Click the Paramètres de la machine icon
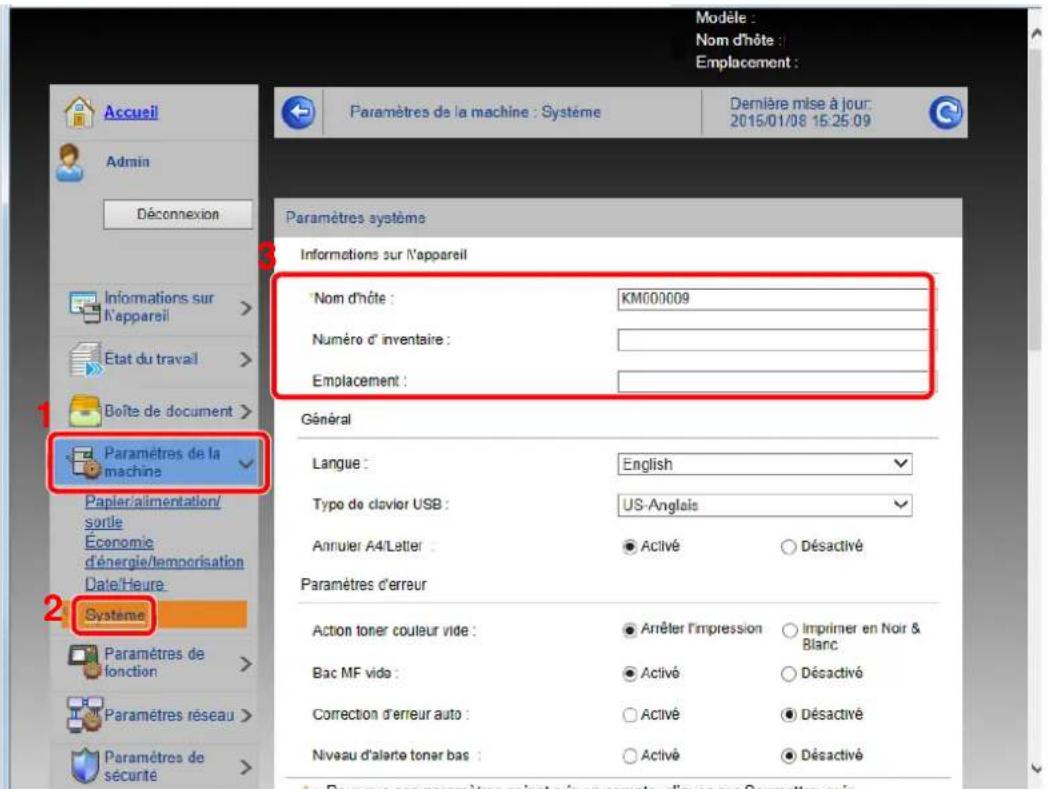The image size is (1048, 789). (85, 462)
